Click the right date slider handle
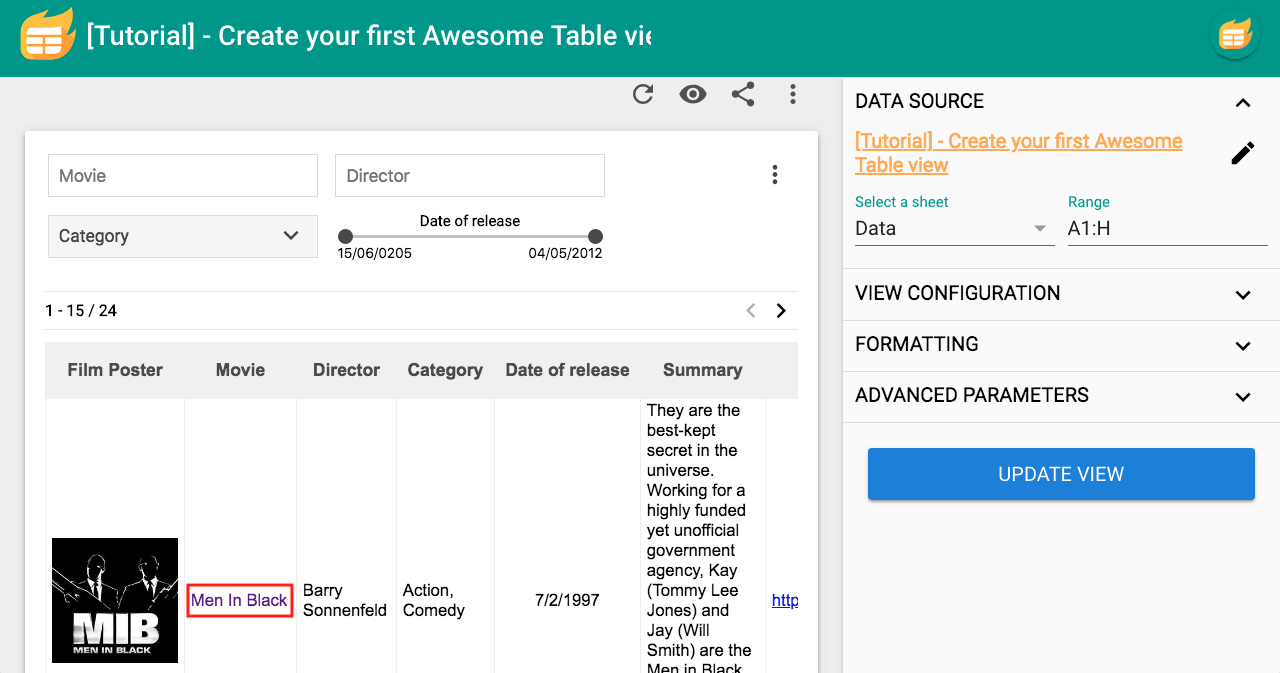The image size is (1280, 673). 595,237
